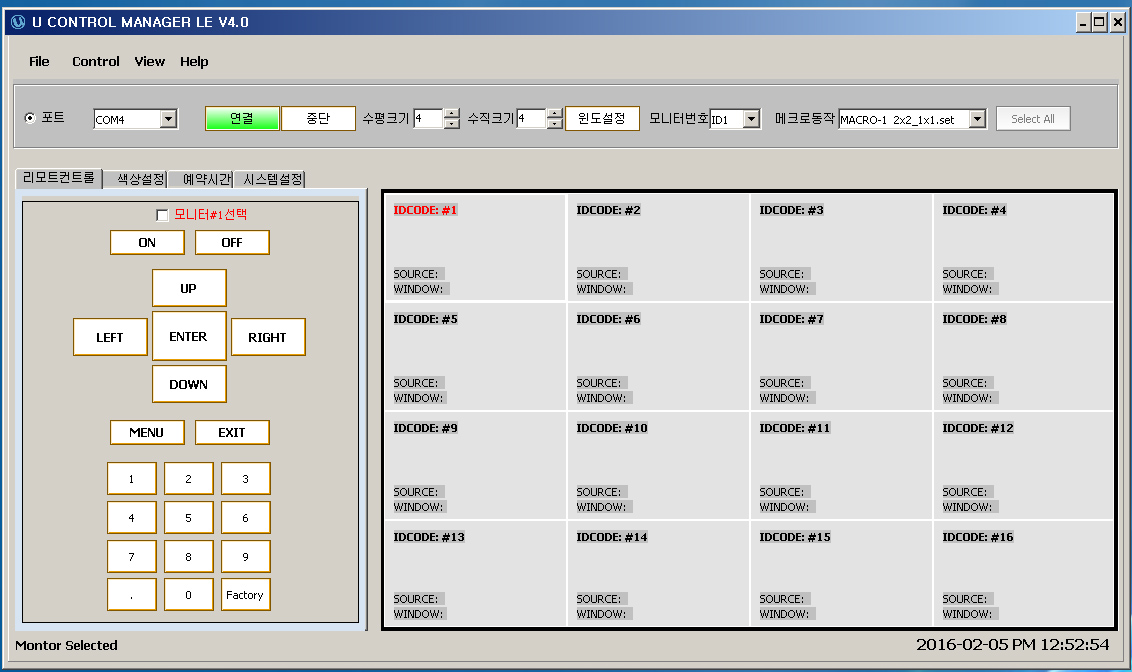Click the RIGHT remote button
The width and height of the screenshot is (1132, 672).
268,337
